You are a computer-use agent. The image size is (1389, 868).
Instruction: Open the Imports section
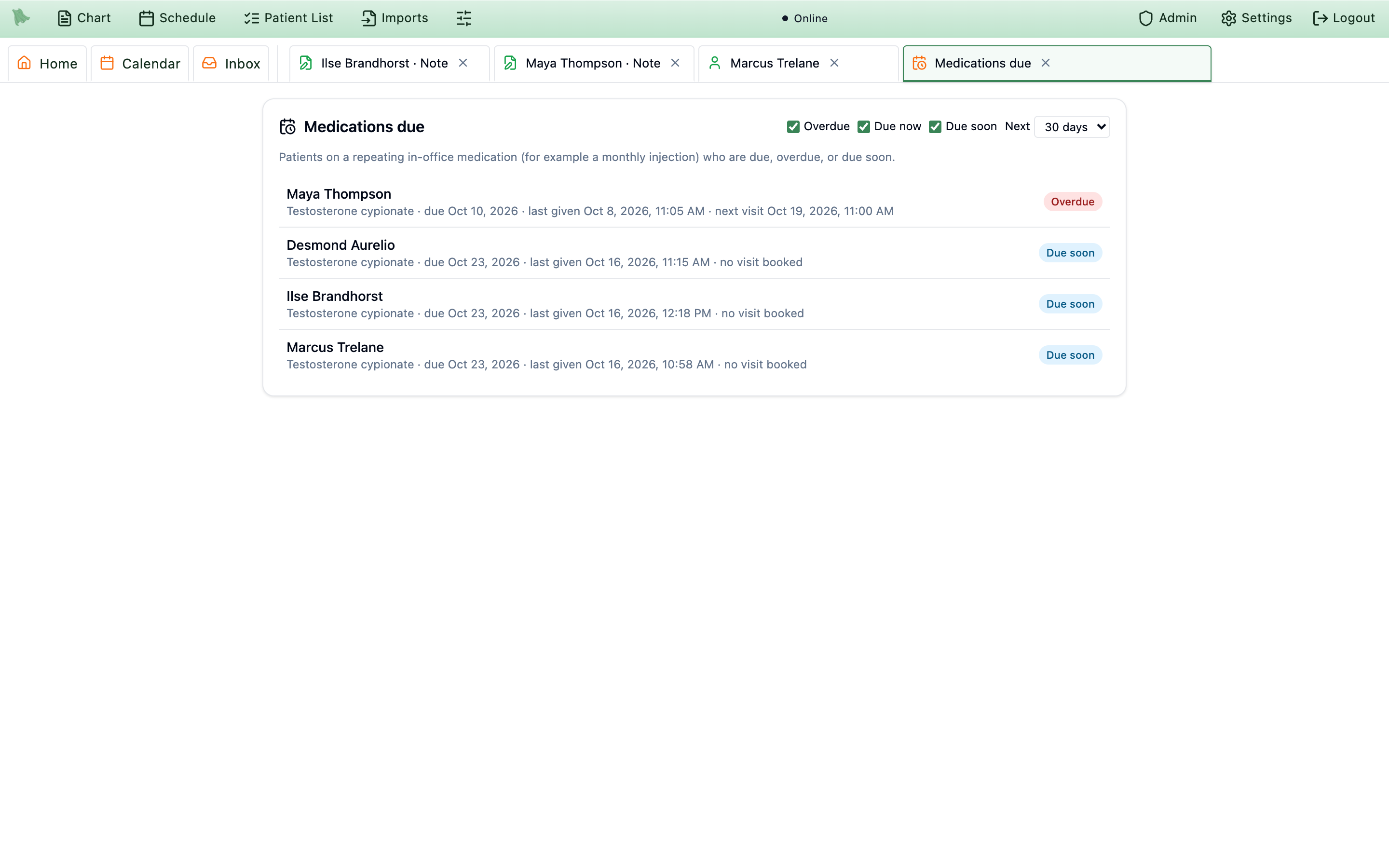[395, 18]
